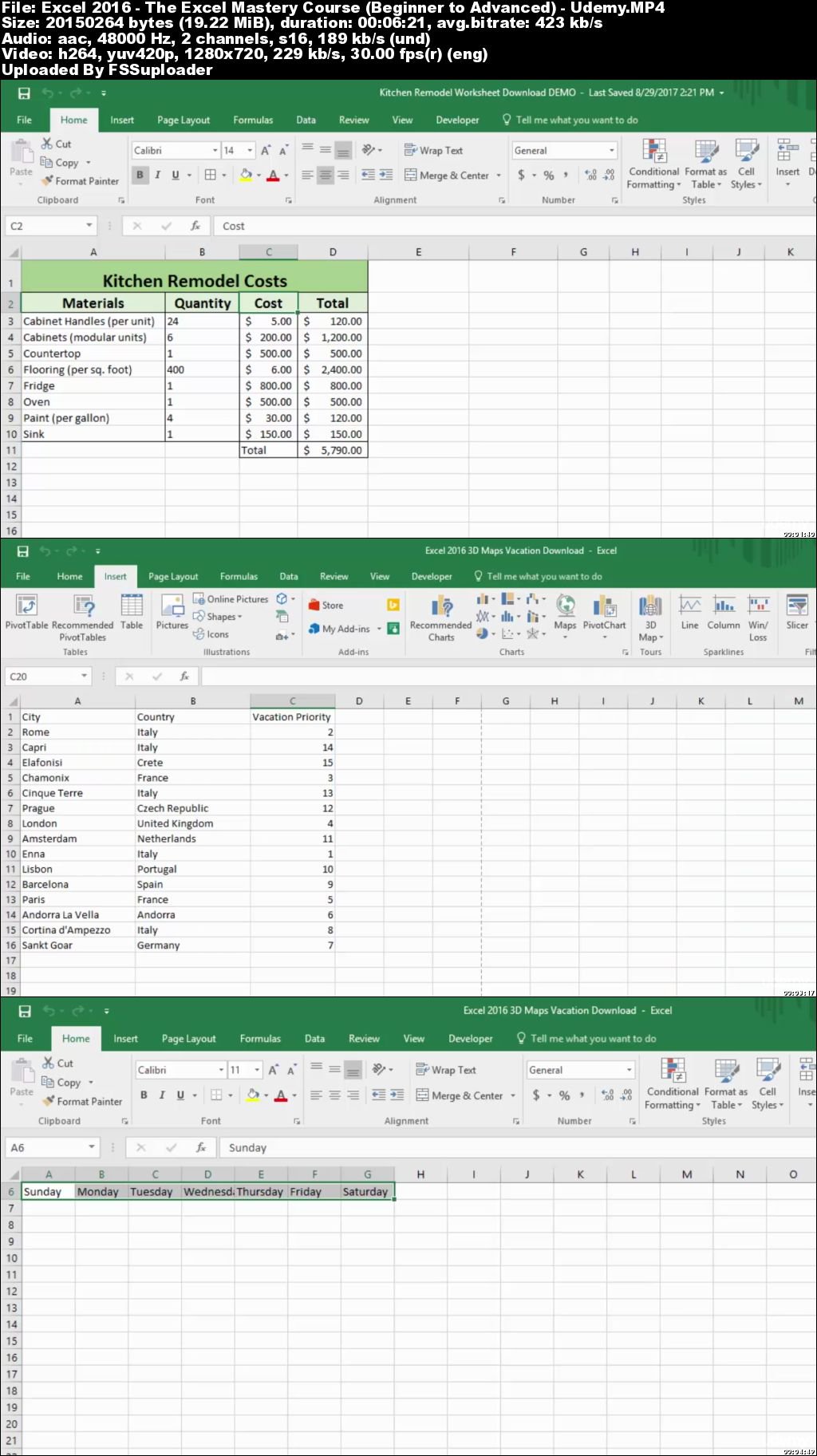Click Save icon in Kitchen Remodel window
The image size is (817, 1456).
tap(24, 93)
